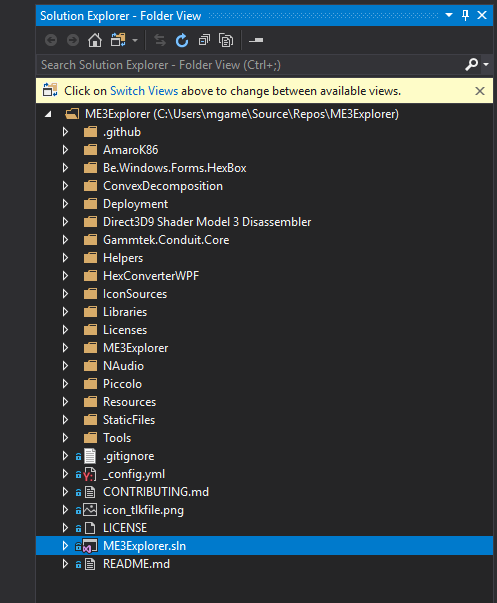
Task: Click the ME3Explorer.sln solution icon
Action: coord(90,546)
